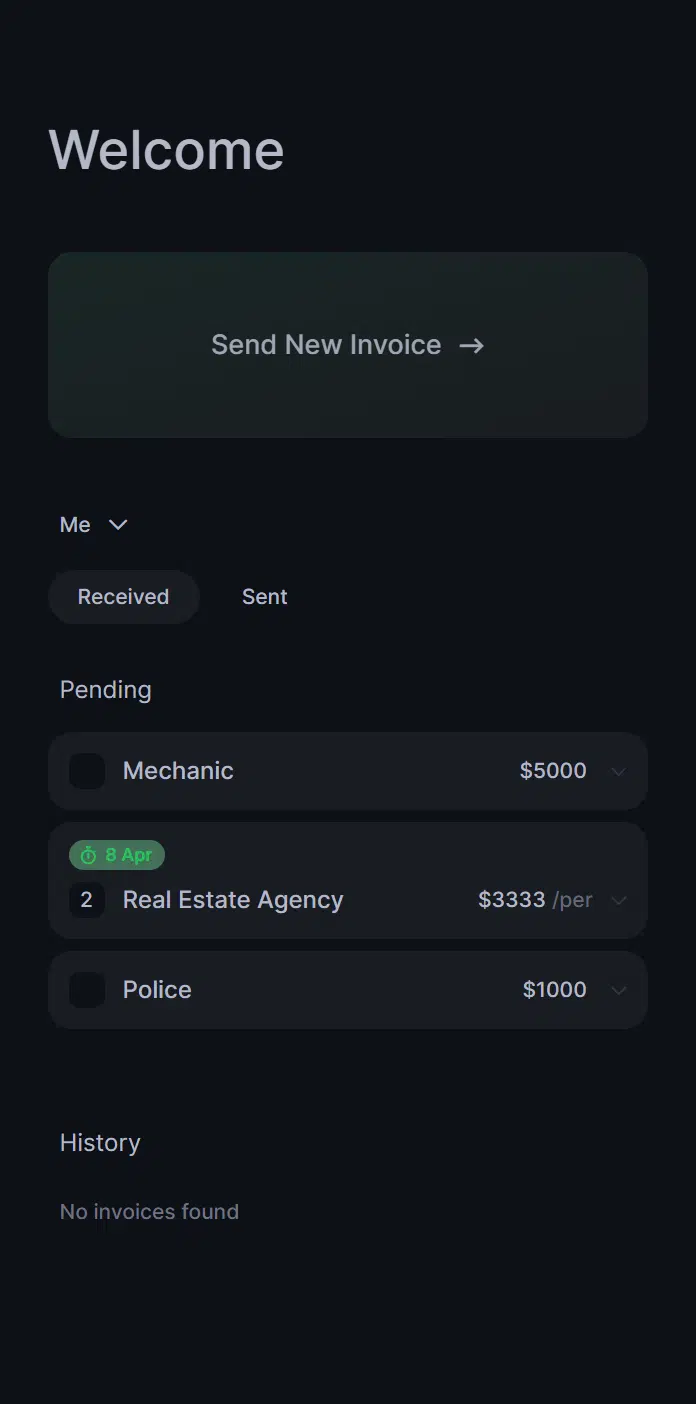This screenshot has height=1404, width=696.
Task: Tick the checkbox next to Police
Action: coord(87,989)
